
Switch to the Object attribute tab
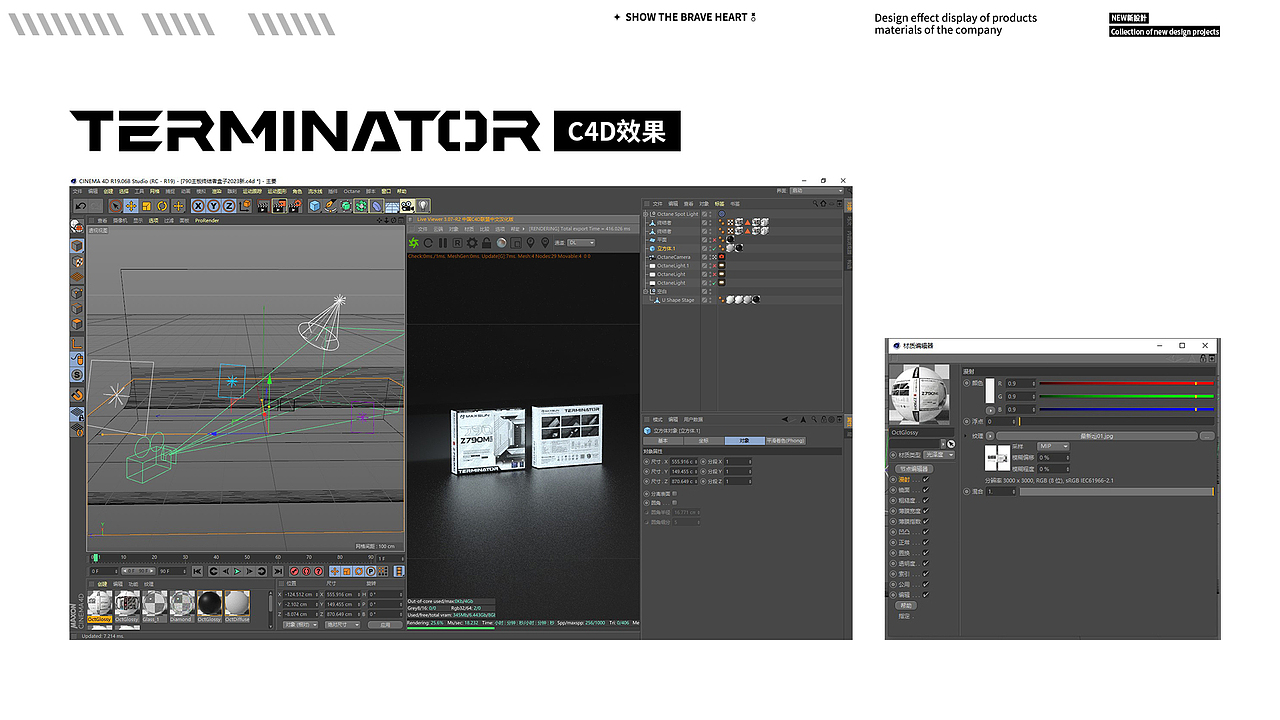click(x=744, y=440)
